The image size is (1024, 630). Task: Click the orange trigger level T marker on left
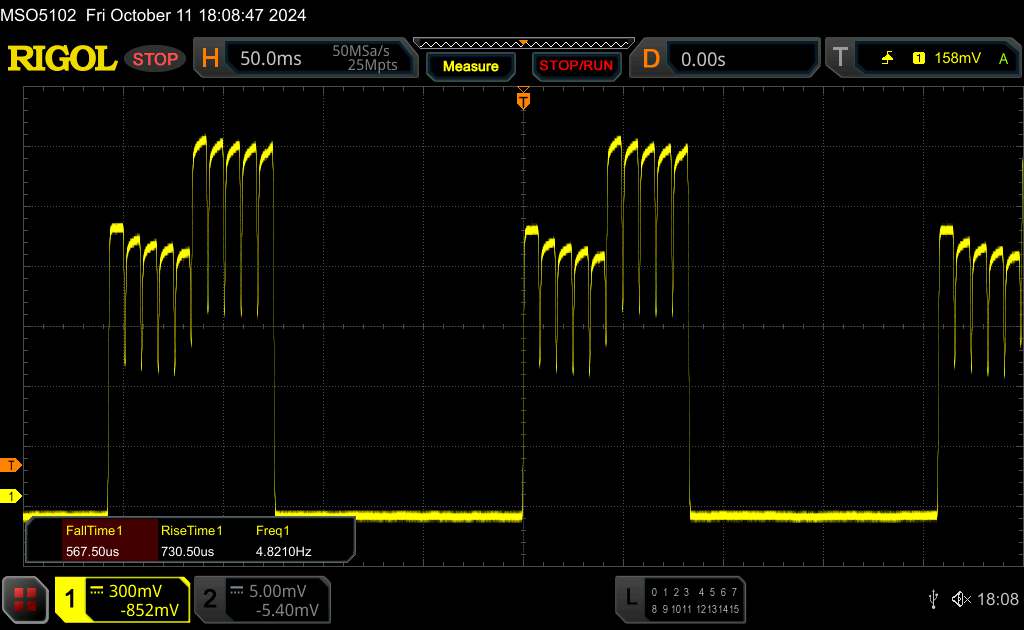(10, 465)
